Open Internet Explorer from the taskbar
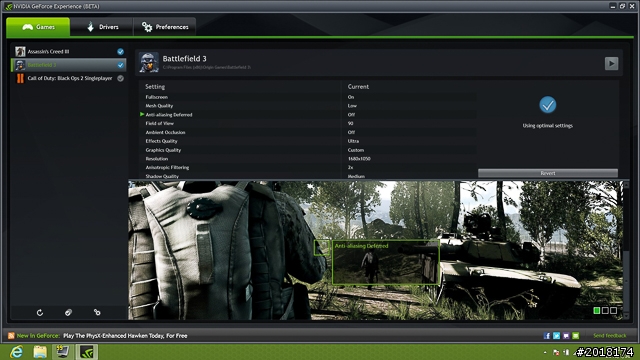The height and width of the screenshot is (360, 640). 16,352
